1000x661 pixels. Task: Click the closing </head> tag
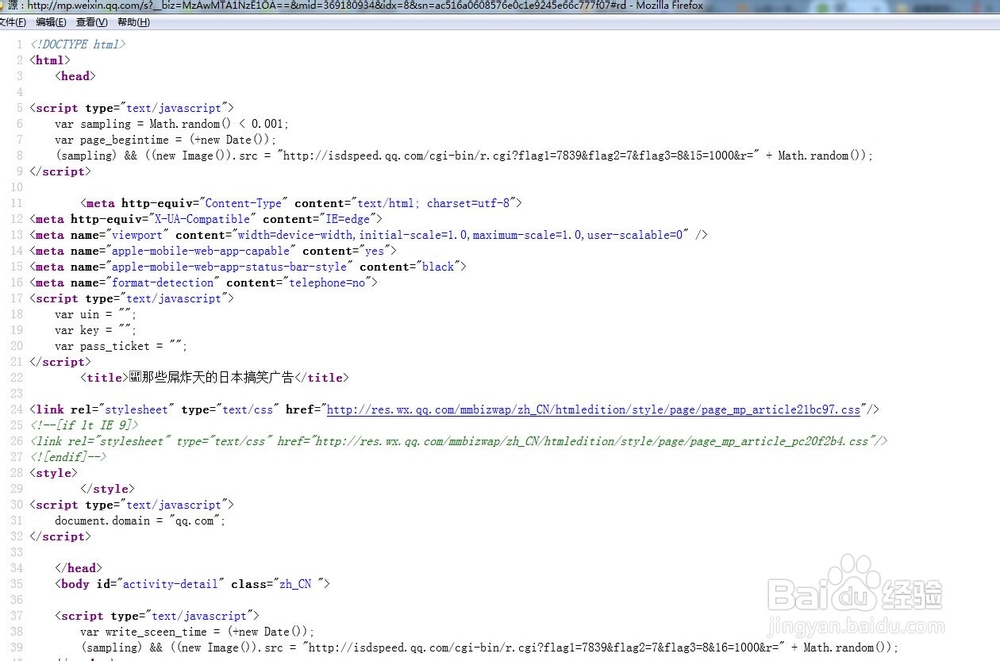pyautogui.click(x=78, y=568)
